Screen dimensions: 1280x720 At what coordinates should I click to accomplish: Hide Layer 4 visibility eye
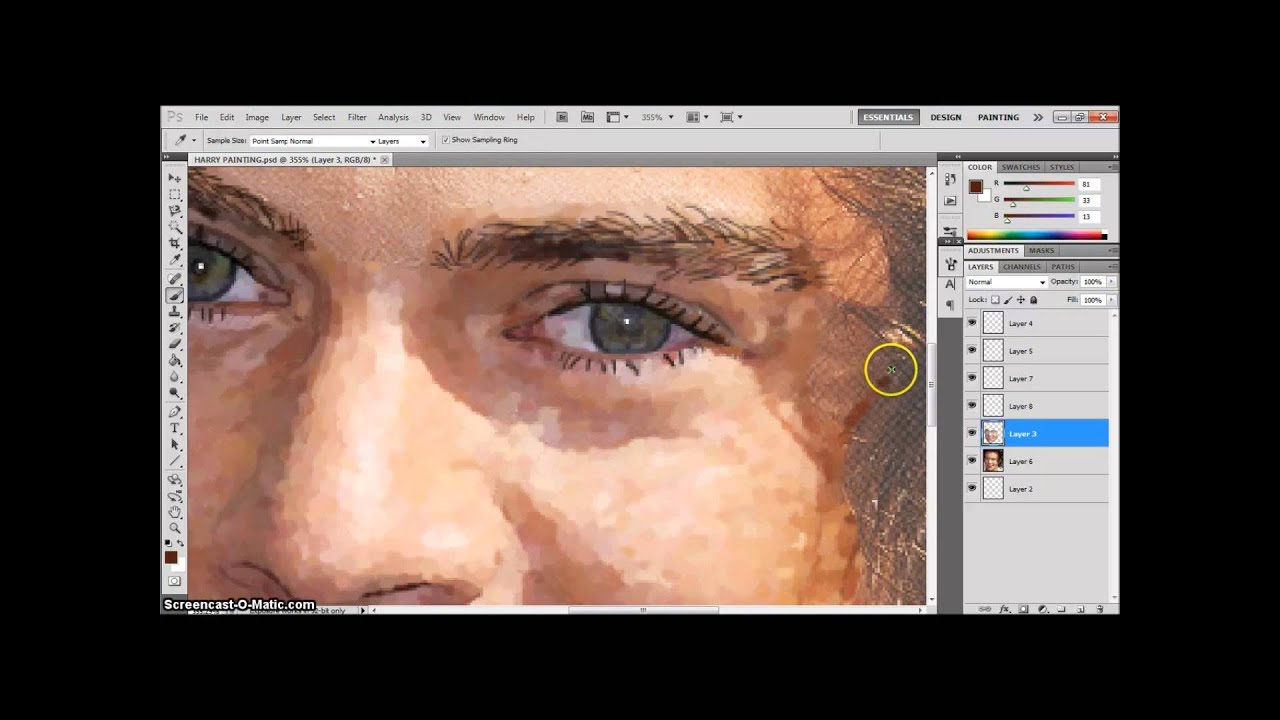(x=971, y=323)
